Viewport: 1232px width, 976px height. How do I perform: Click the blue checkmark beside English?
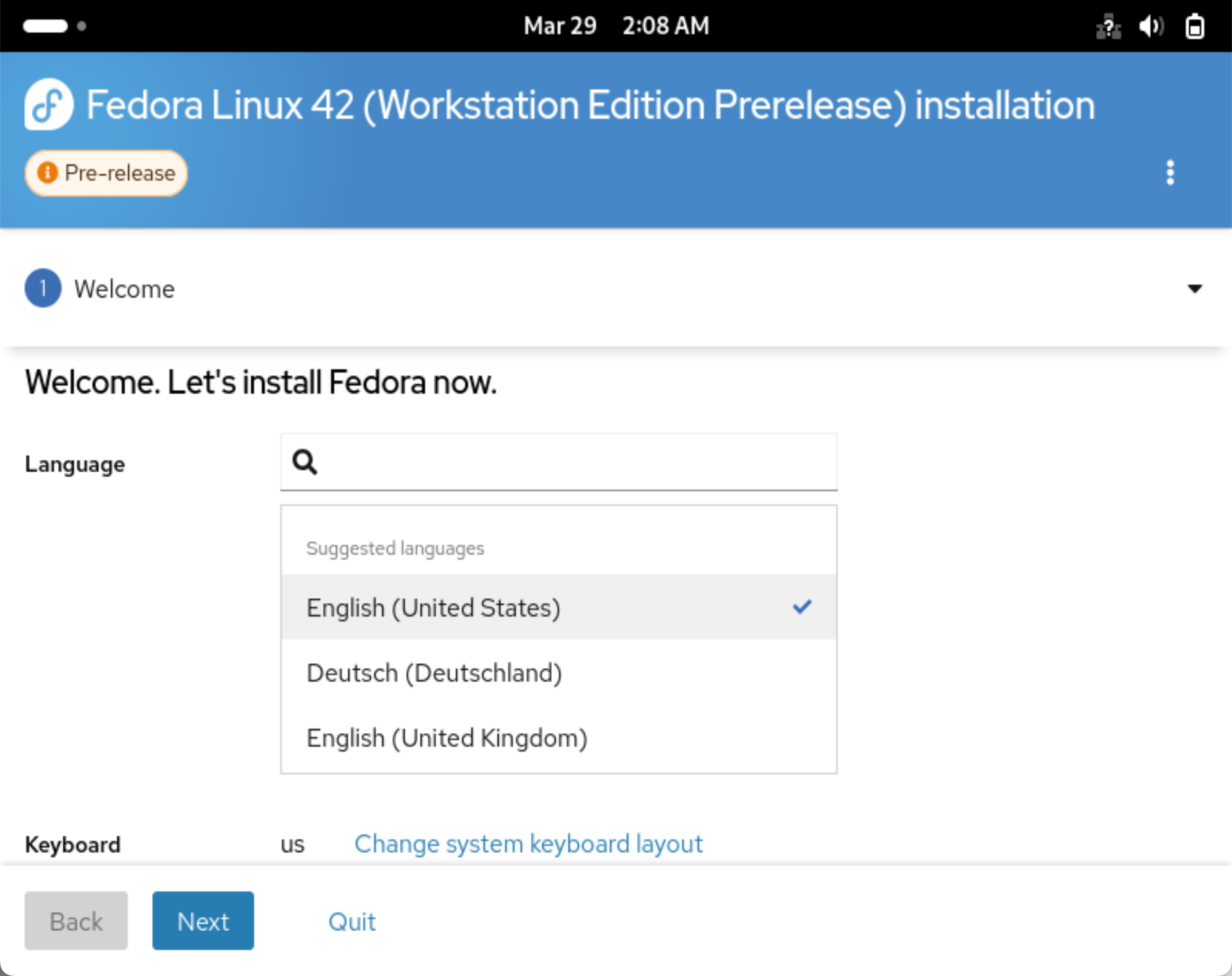(802, 607)
